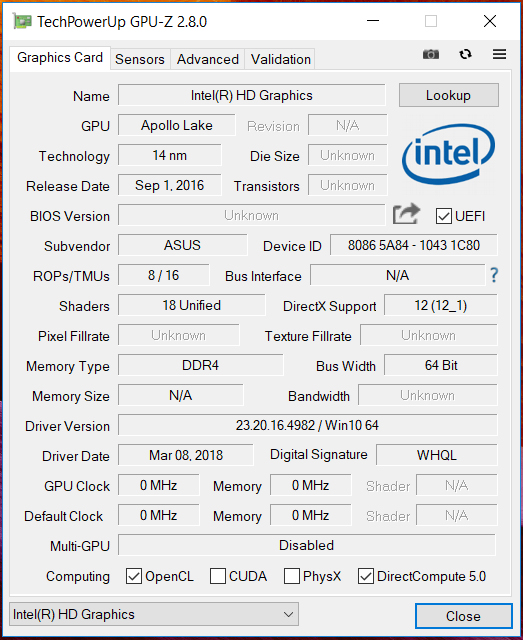Go to the Validation tab

coord(280,59)
